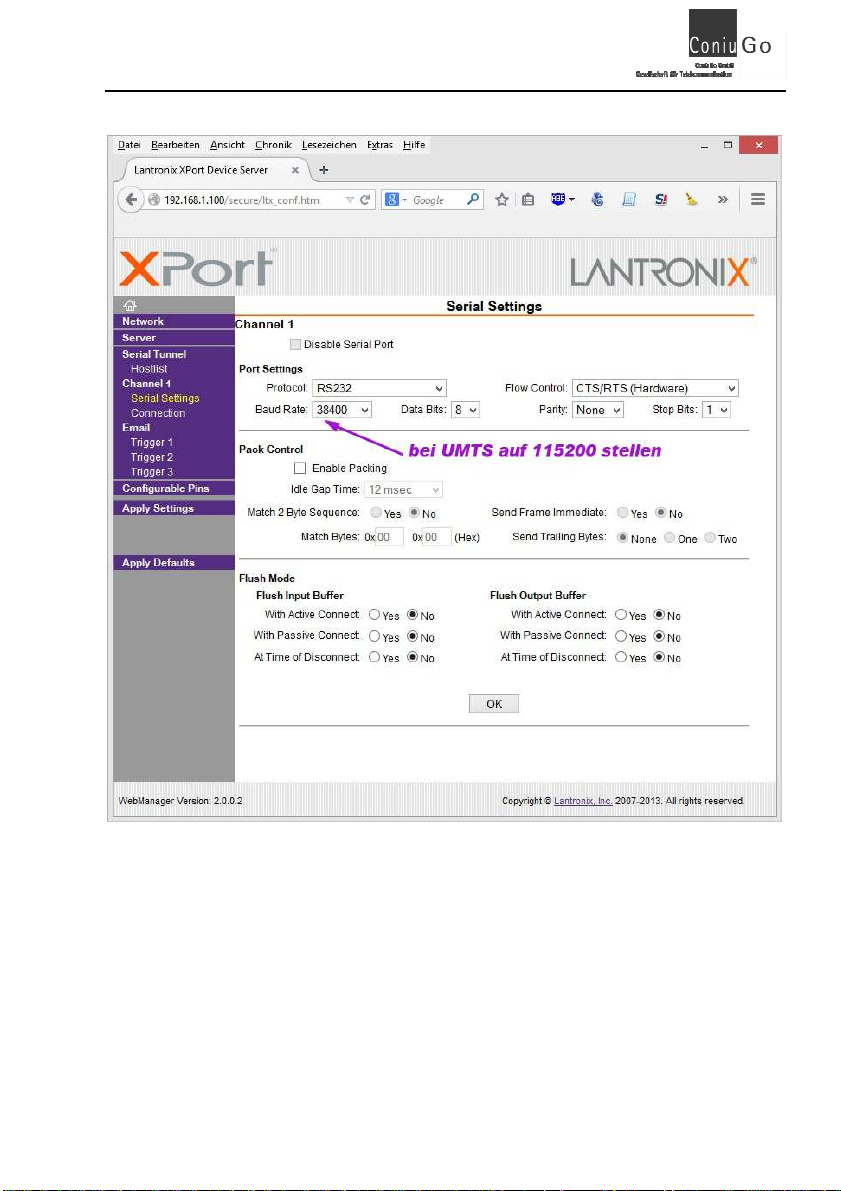This screenshot has width=841, height=1191.
Task: Bookmark this page with star icon
Action: click(x=501, y=200)
